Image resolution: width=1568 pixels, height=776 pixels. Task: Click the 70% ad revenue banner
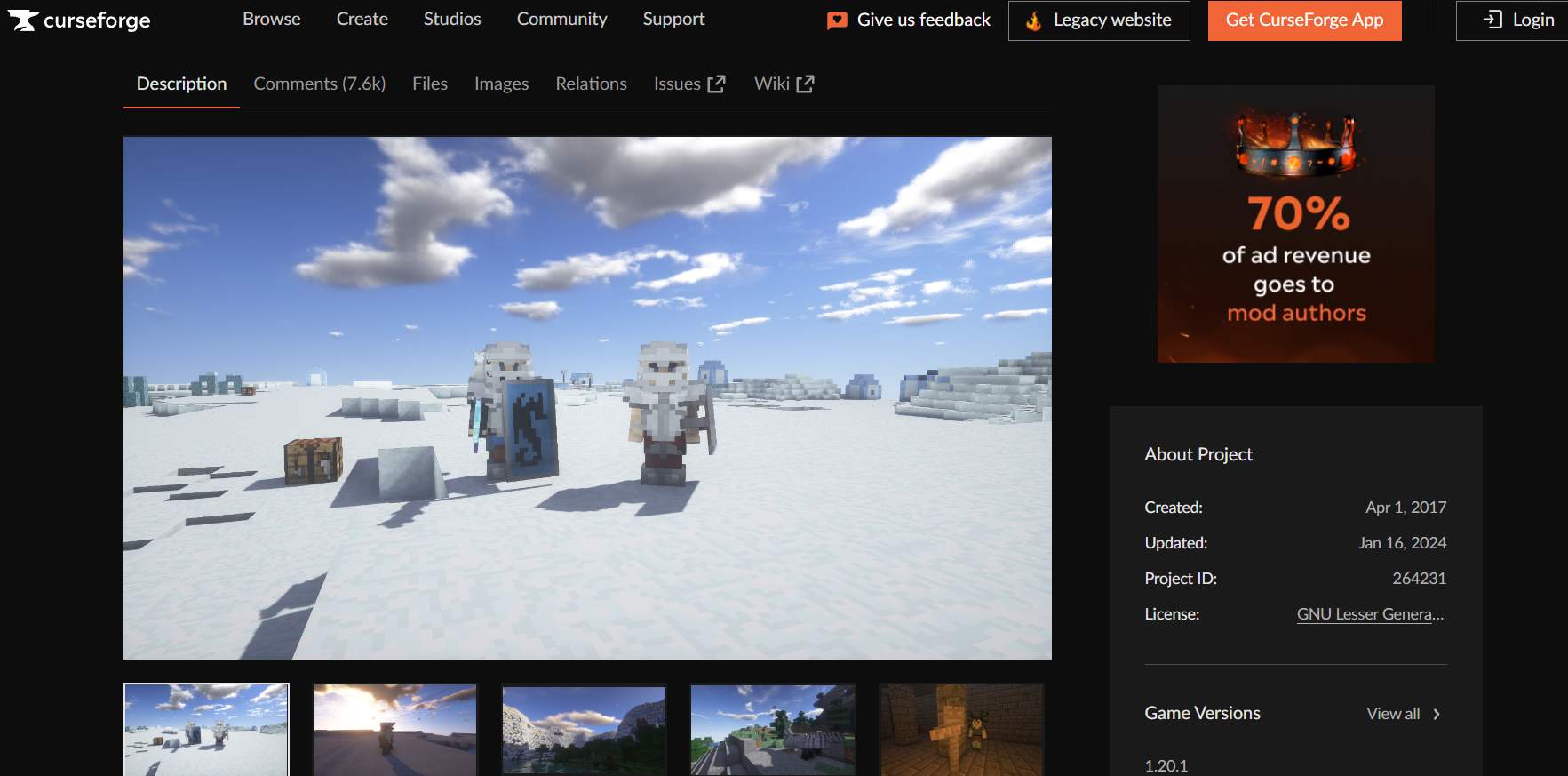pos(1295,224)
